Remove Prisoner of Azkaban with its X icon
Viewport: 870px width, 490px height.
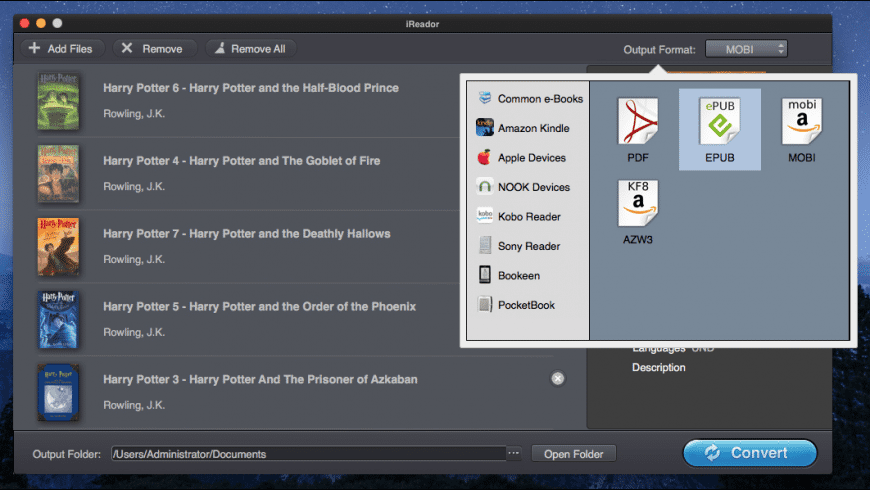click(x=558, y=378)
